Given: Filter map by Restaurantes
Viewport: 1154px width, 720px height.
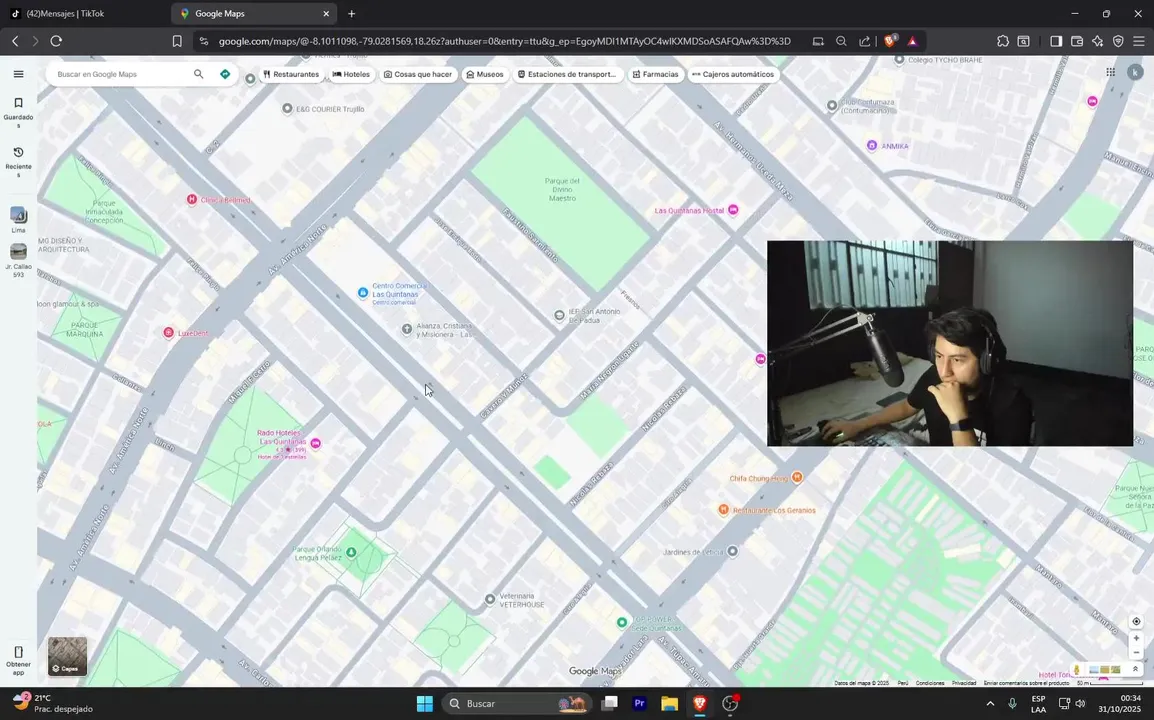Looking at the screenshot, I should coord(291,74).
